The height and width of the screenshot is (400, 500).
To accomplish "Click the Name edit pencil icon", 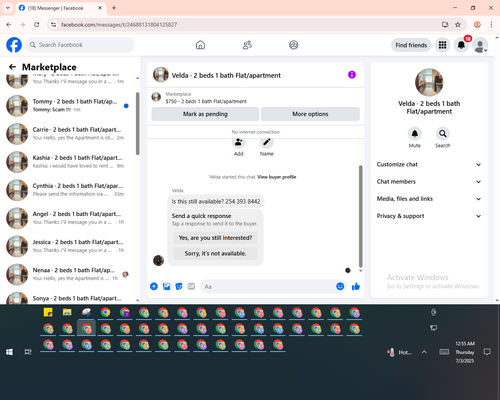I will [x=267, y=142].
